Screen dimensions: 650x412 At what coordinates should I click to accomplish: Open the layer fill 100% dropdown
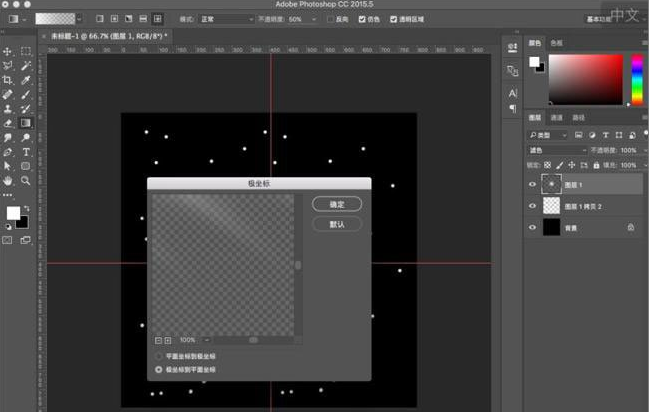pos(645,165)
